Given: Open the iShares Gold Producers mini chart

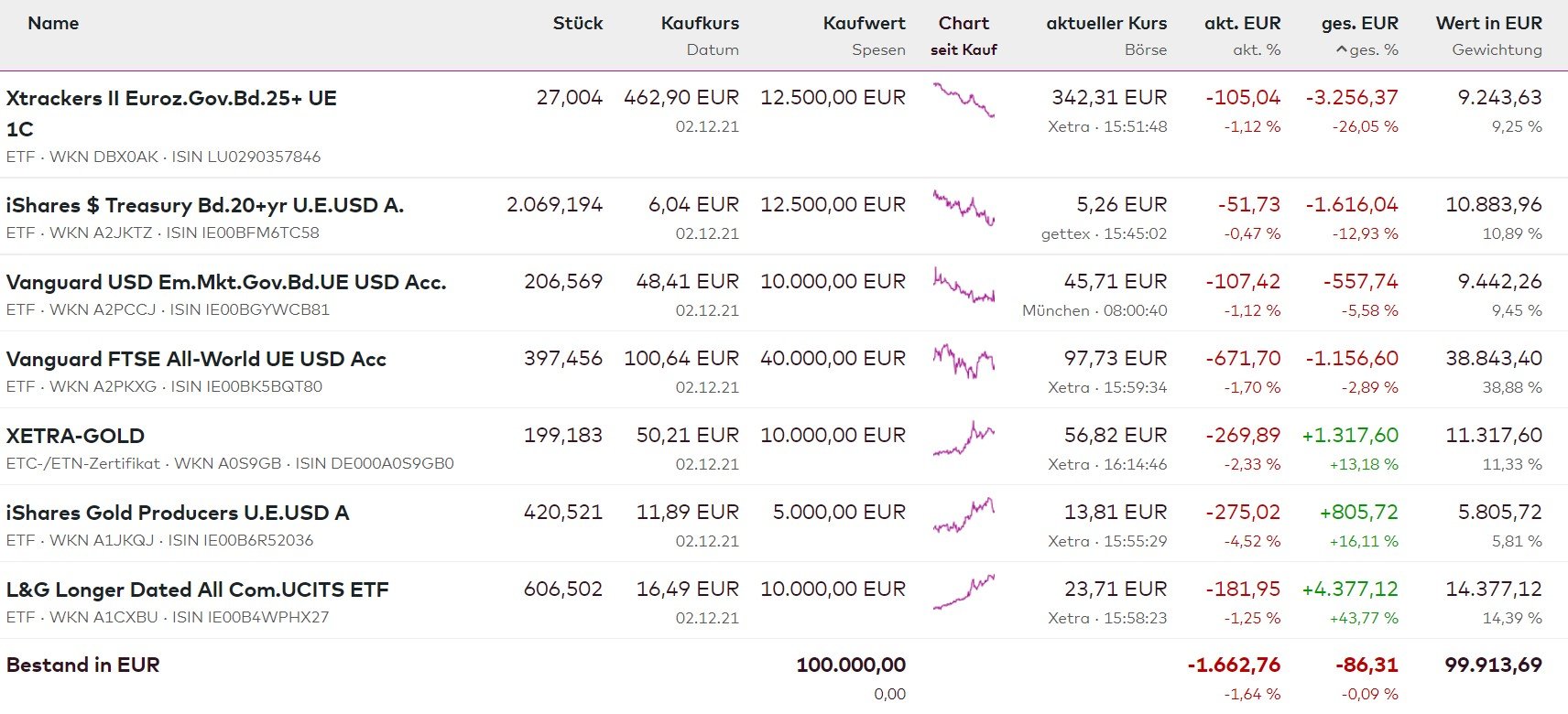Looking at the screenshot, I should tap(964, 514).
